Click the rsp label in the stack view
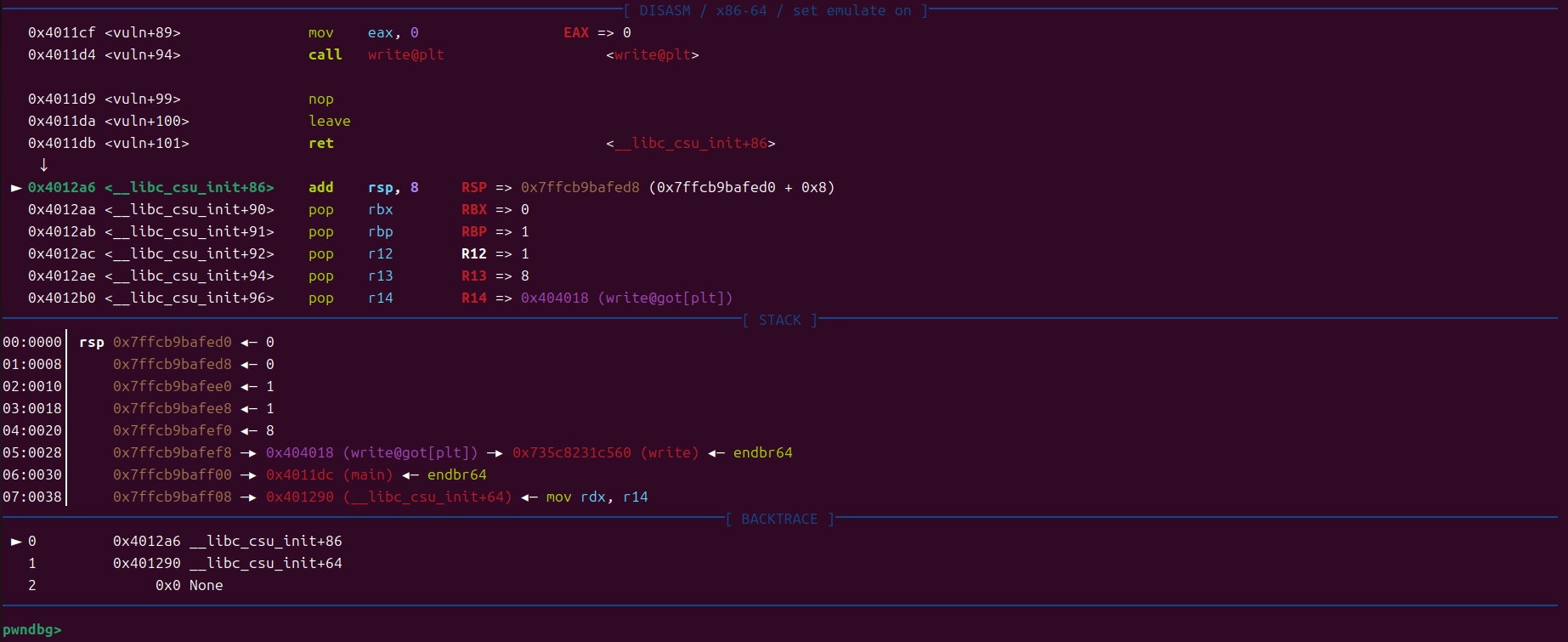Image resolution: width=1568 pixels, height=642 pixels. (x=91, y=343)
